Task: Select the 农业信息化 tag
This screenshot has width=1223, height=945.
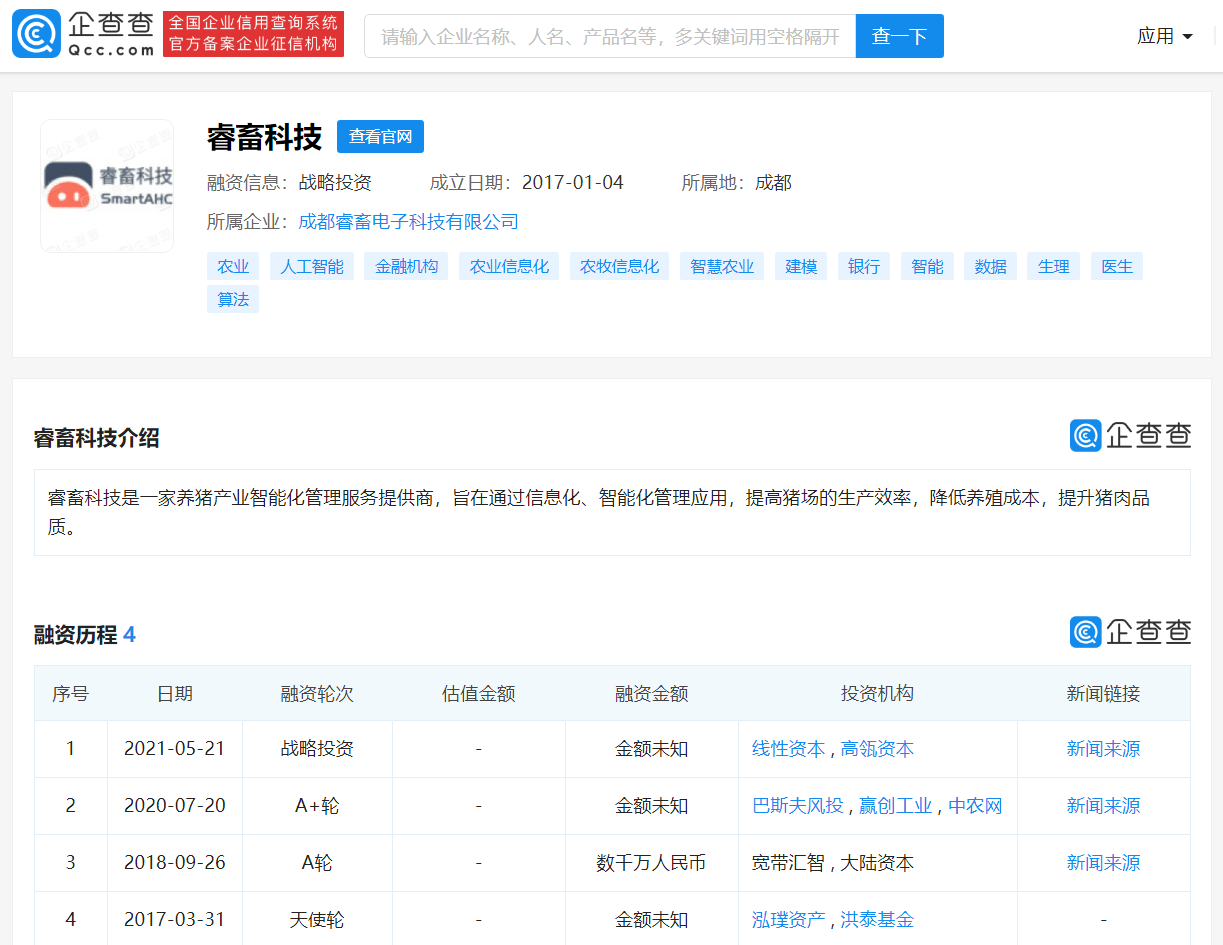Action: 510,267
